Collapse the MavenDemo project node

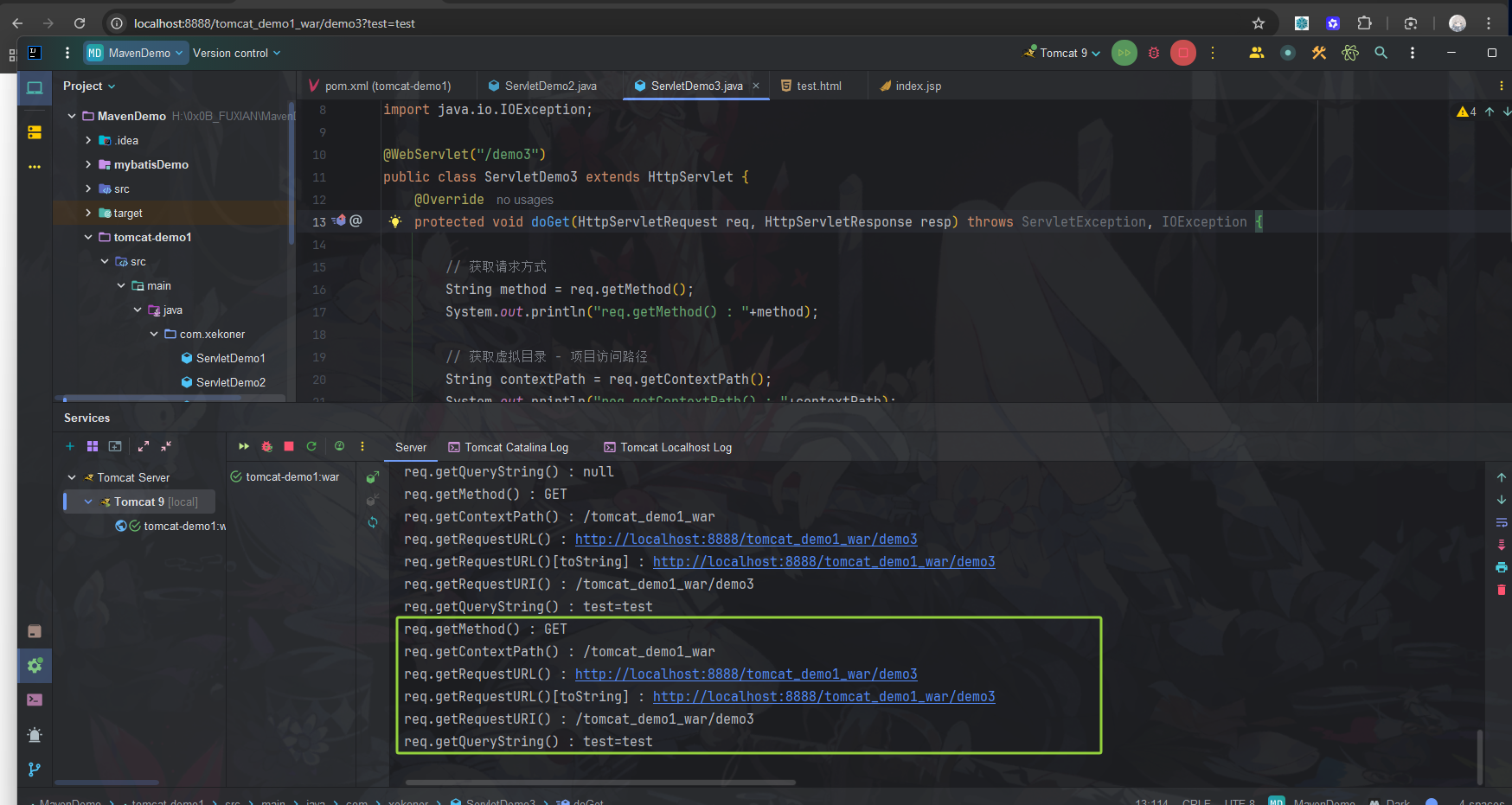tap(72, 115)
